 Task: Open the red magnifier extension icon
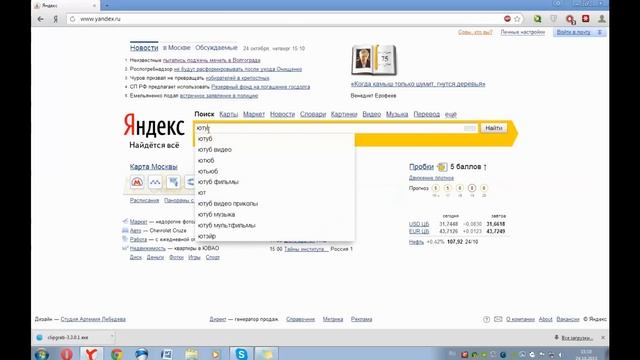click(x=570, y=19)
